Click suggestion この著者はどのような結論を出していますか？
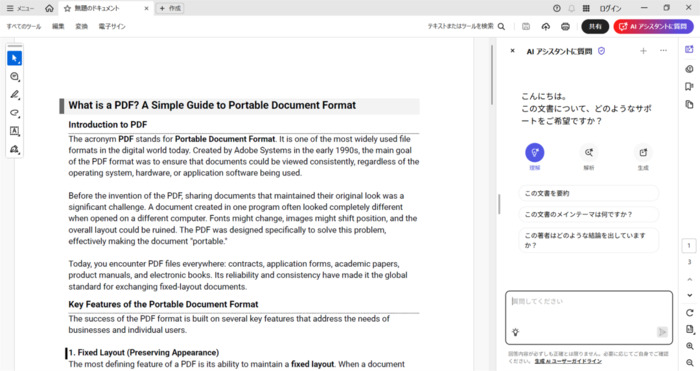 588,240
